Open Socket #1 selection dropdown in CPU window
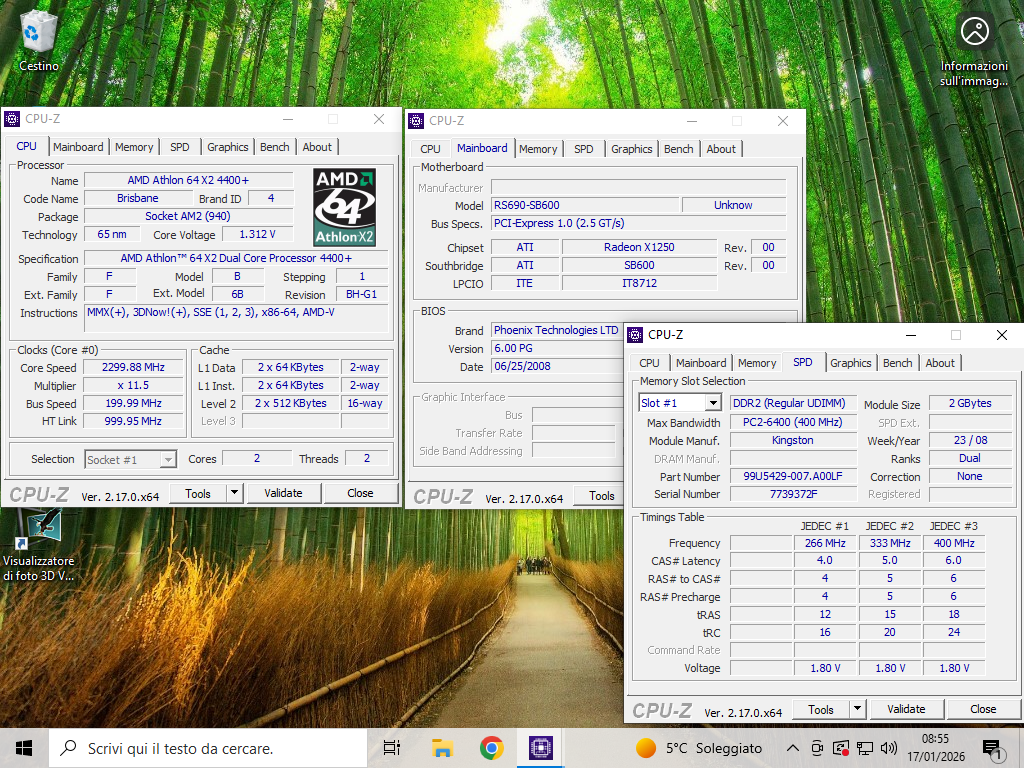1024x768 pixels. pos(131,460)
